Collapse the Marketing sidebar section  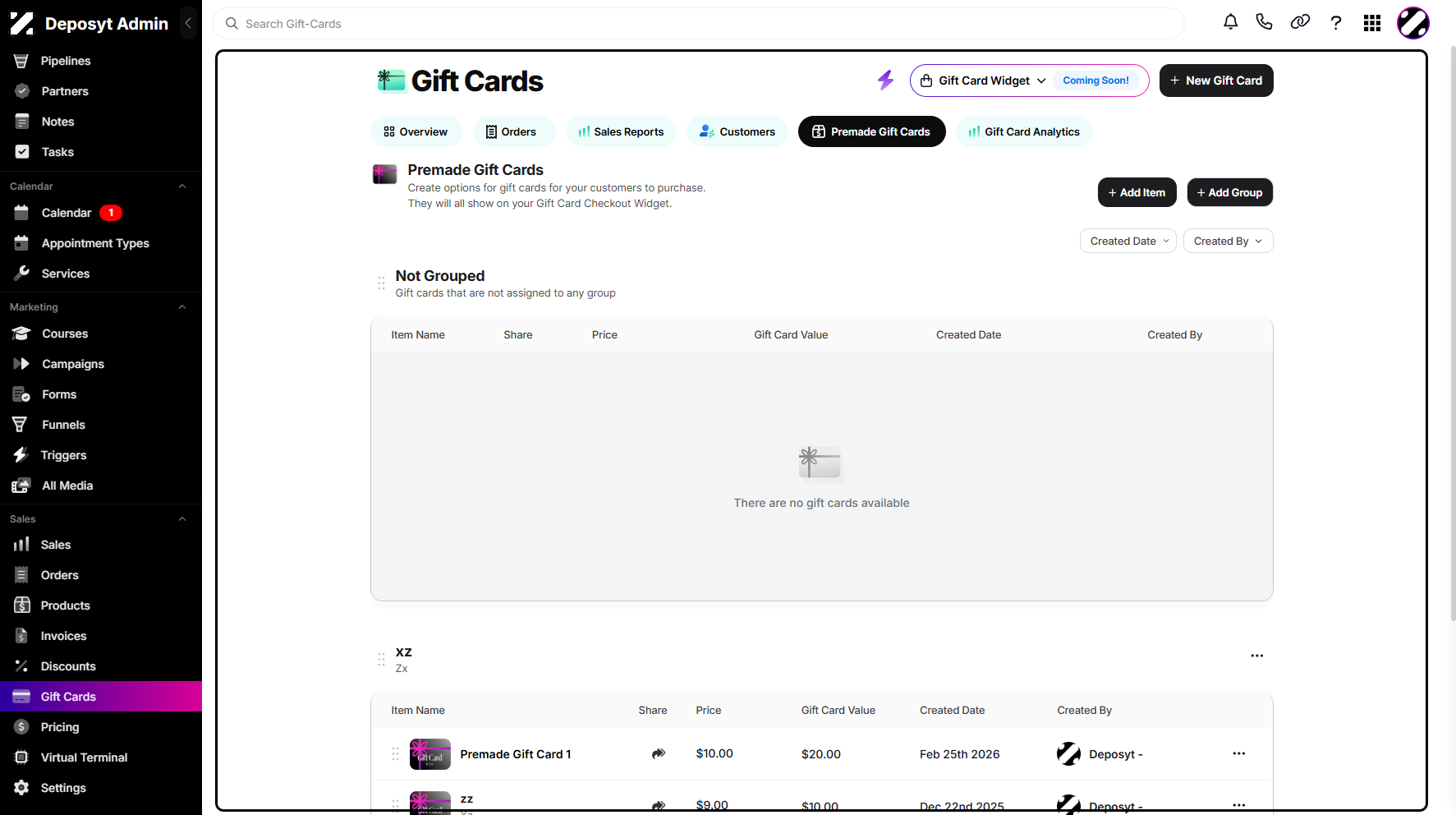pos(182,307)
